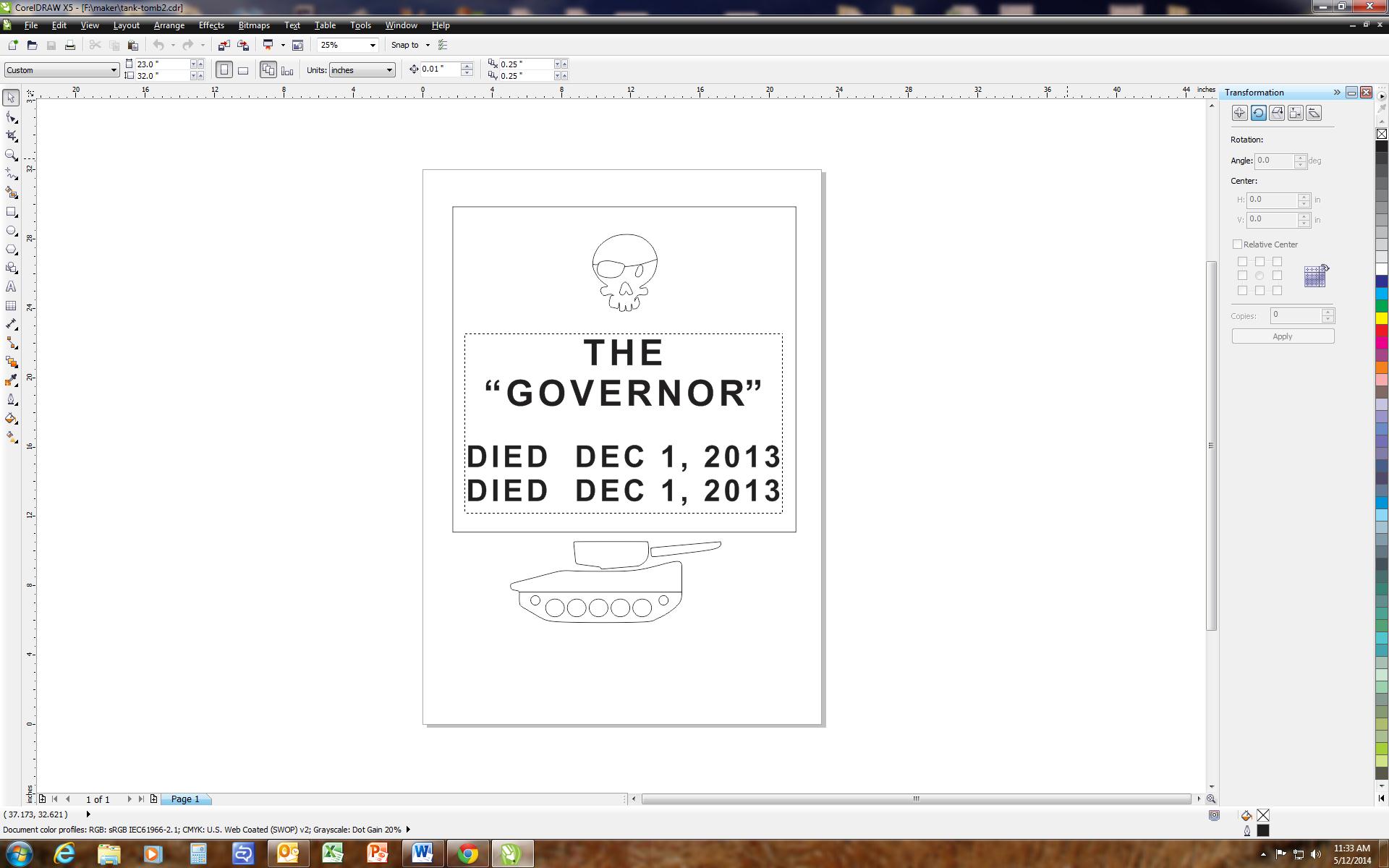Switch page orientation to landscape
This screenshot has width=1389, height=868.
pyautogui.click(x=243, y=69)
